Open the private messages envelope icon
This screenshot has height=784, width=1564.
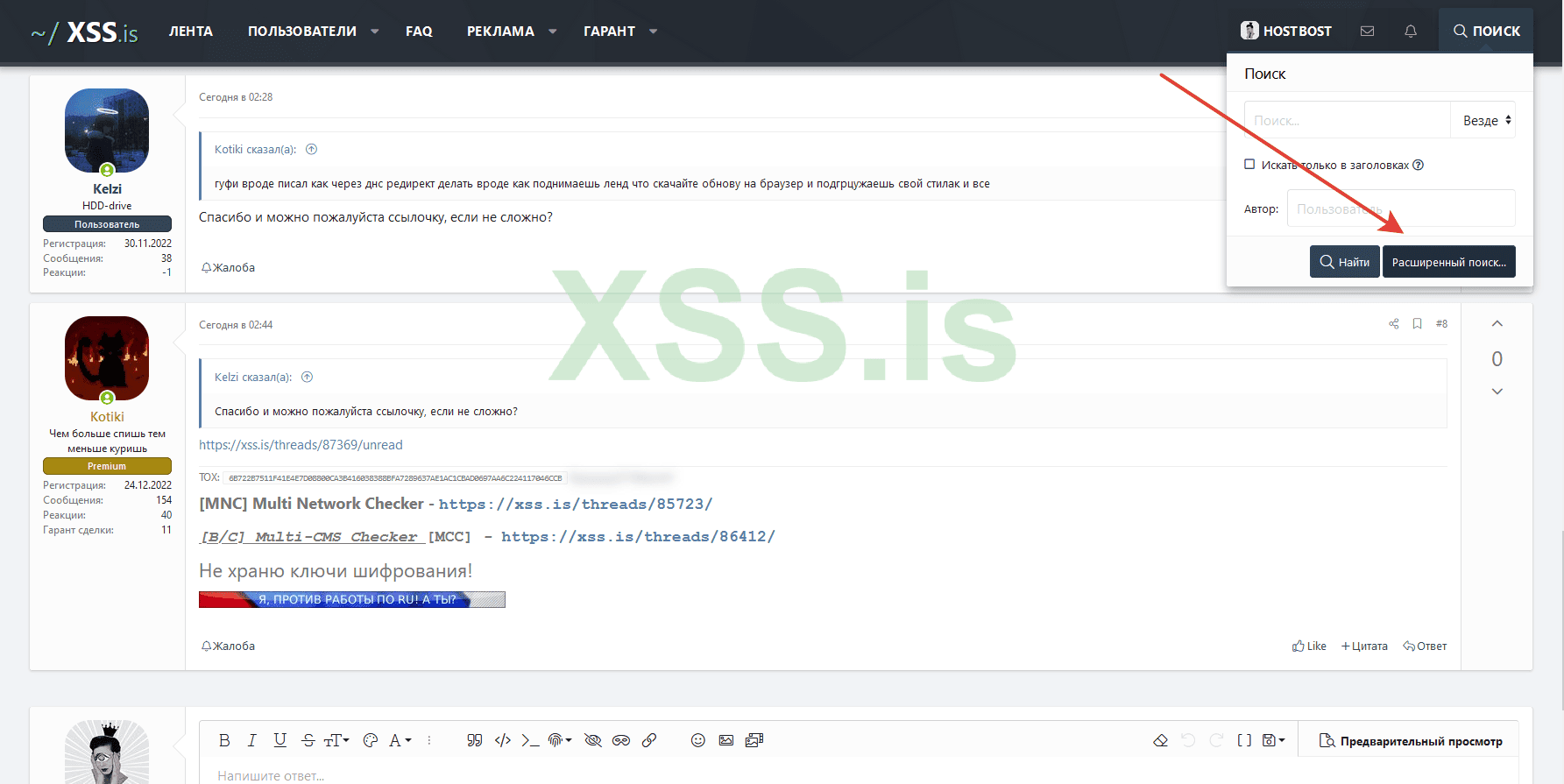pos(1367,31)
